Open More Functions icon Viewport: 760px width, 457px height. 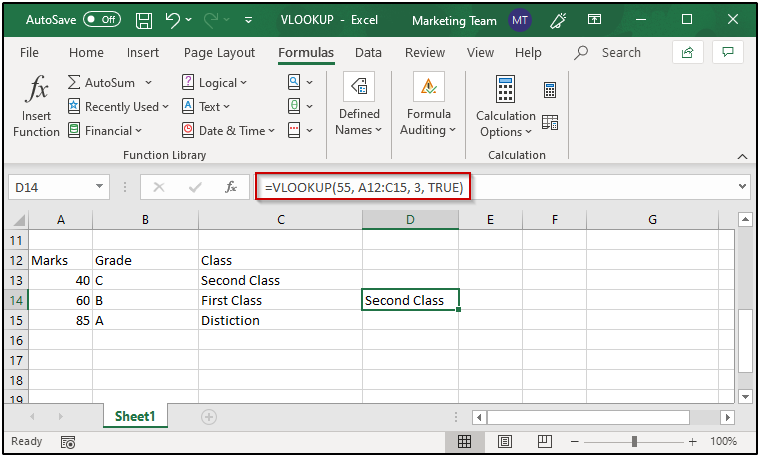click(x=294, y=130)
